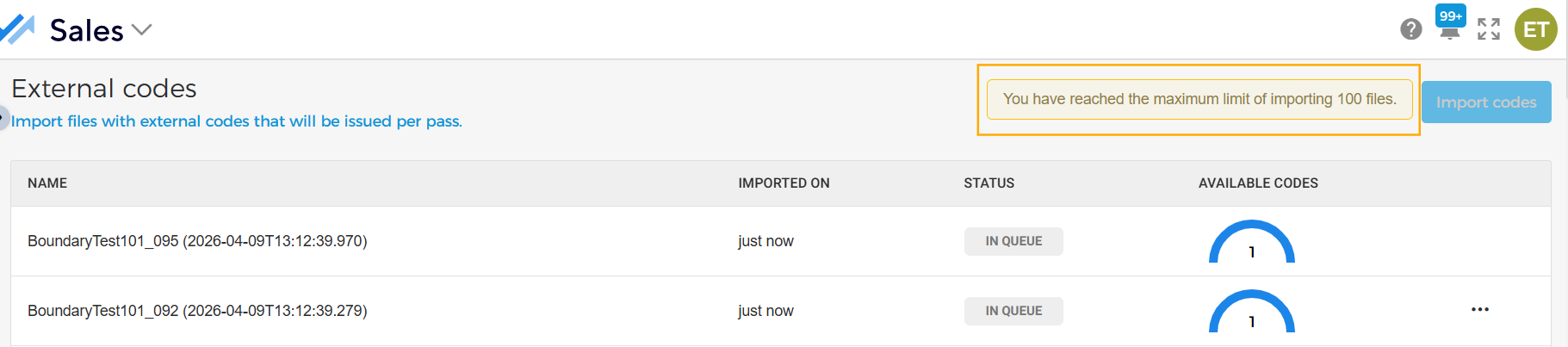Click available codes gauge for BoundaryTest101_092
Screen dimensions: 1568x347
click(1251, 313)
